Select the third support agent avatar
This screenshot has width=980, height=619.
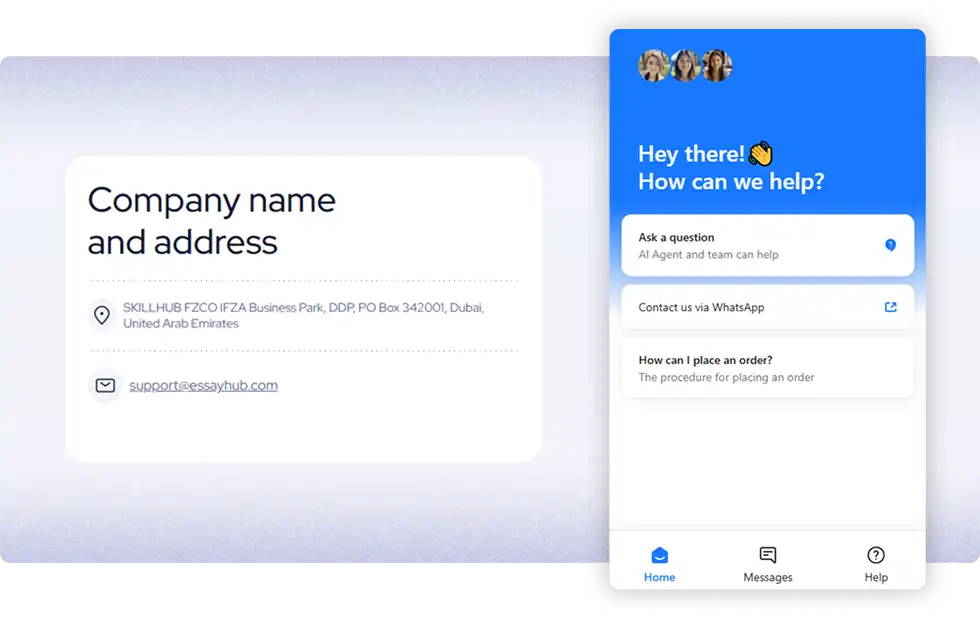pos(716,66)
